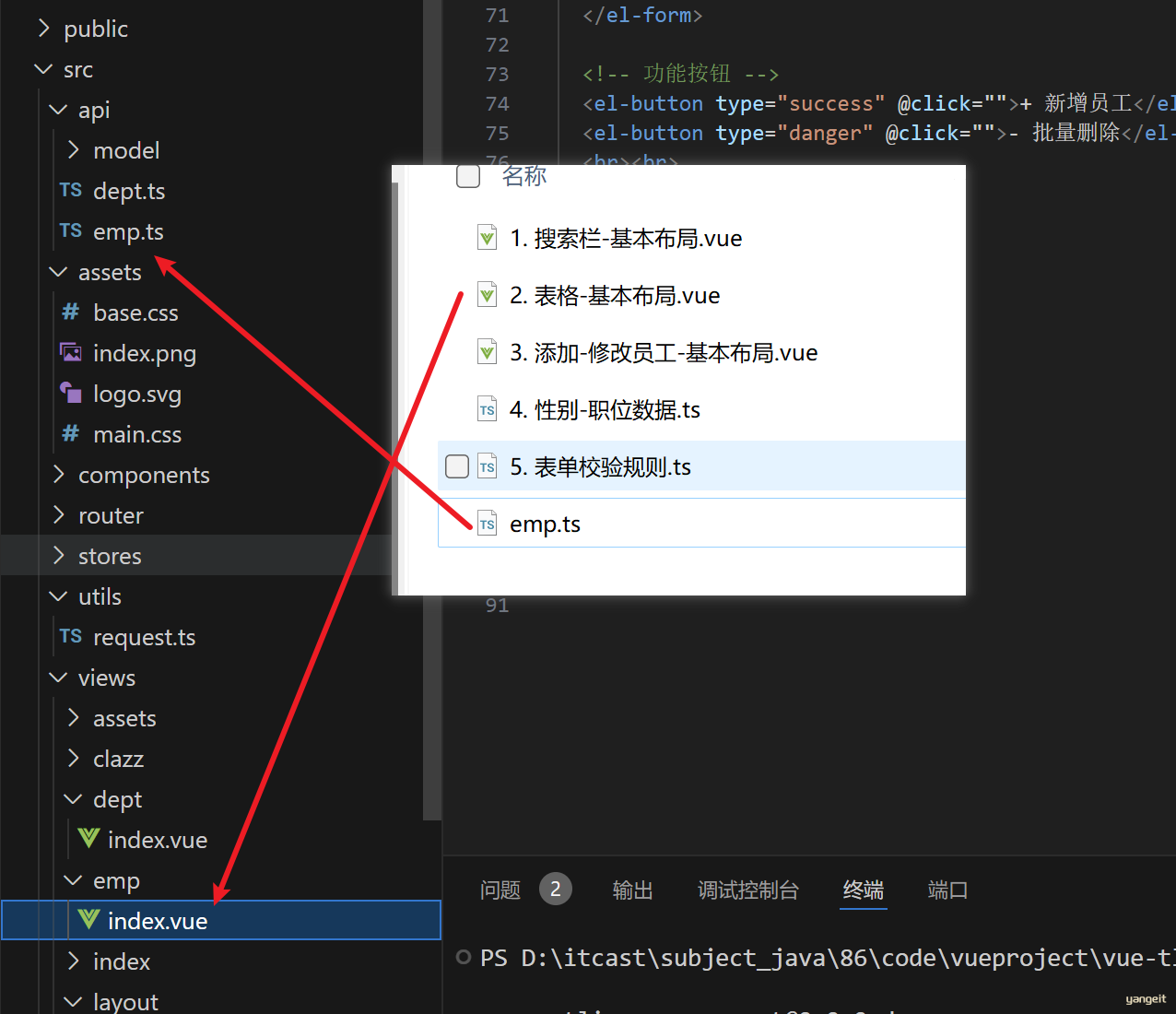The height and width of the screenshot is (1014, 1176).
Task: Click the hash icon next to main.css
Action: tap(71, 433)
